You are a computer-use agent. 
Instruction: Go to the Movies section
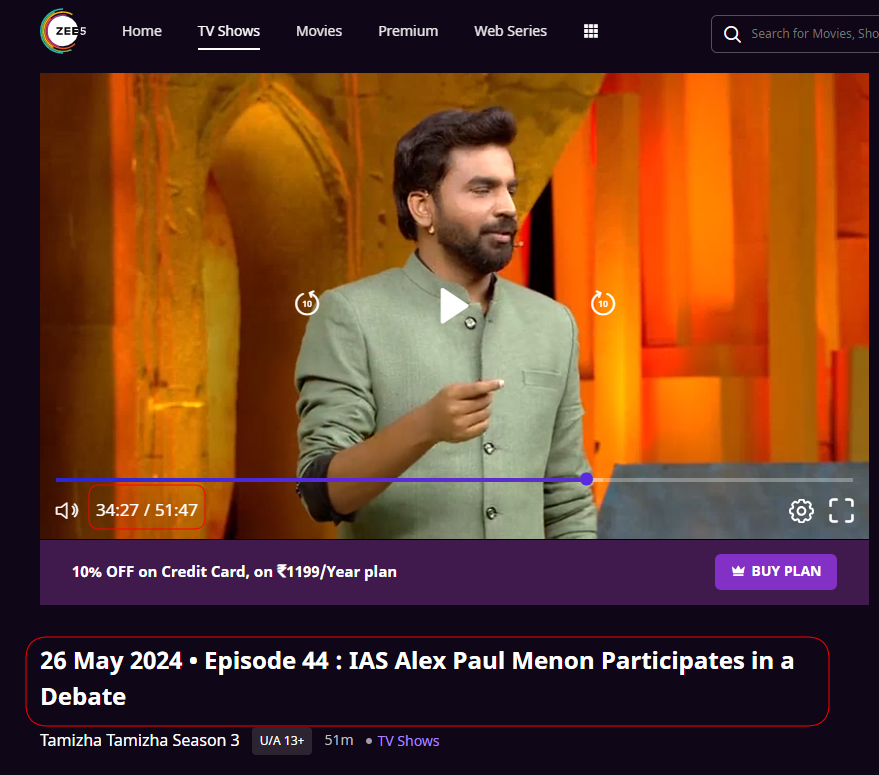(319, 31)
